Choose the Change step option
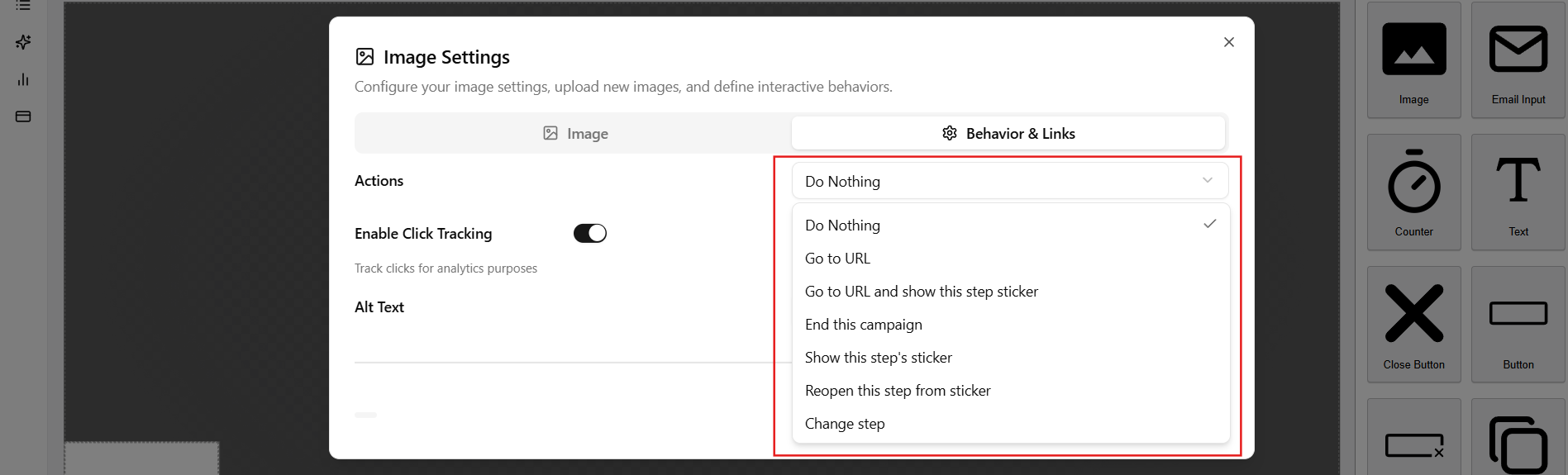The height and width of the screenshot is (475, 1568). click(1010, 424)
